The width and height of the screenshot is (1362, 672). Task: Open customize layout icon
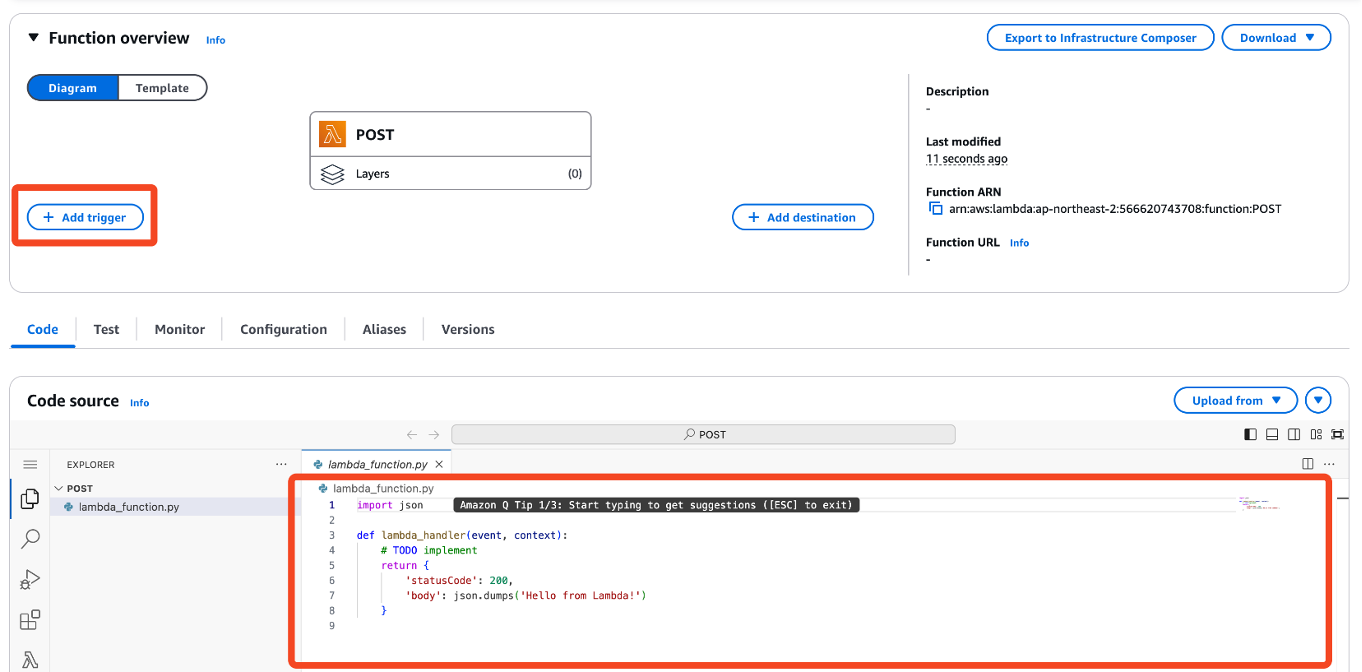(x=1316, y=435)
